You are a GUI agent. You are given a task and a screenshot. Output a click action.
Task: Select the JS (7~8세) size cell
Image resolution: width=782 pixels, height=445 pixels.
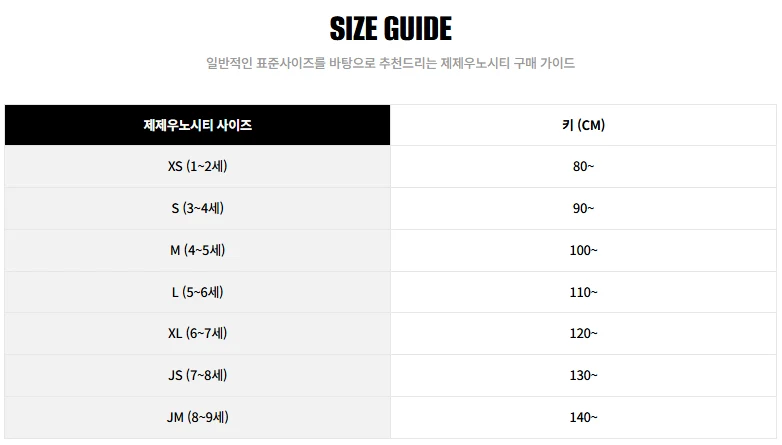pyautogui.click(x=197, y=375)
